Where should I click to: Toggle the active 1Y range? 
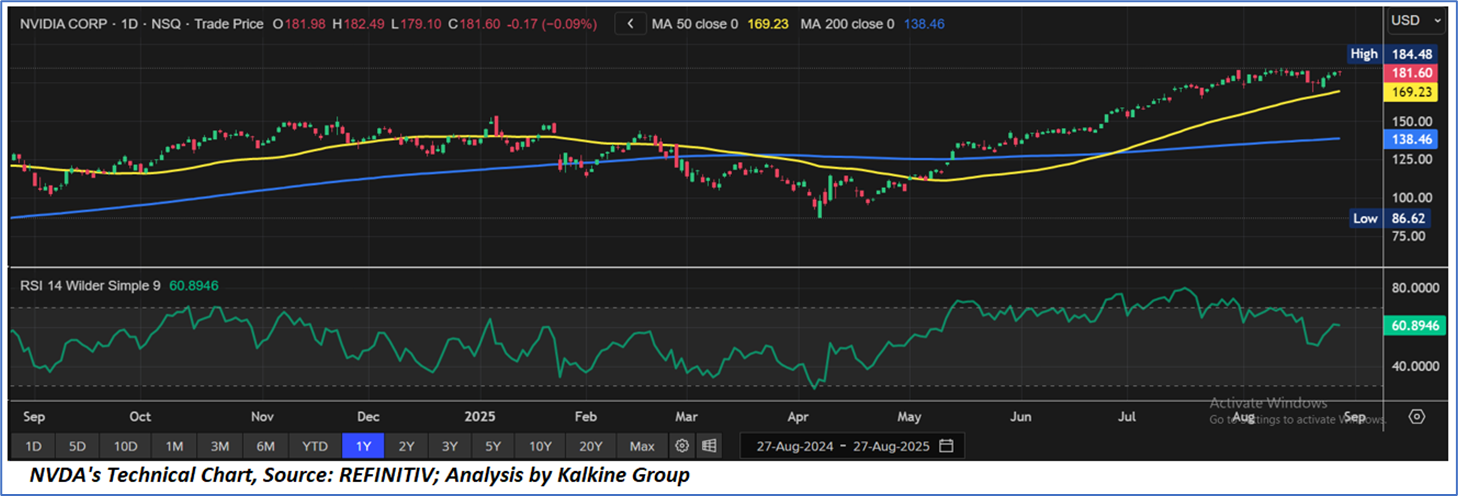coord(361,445)
